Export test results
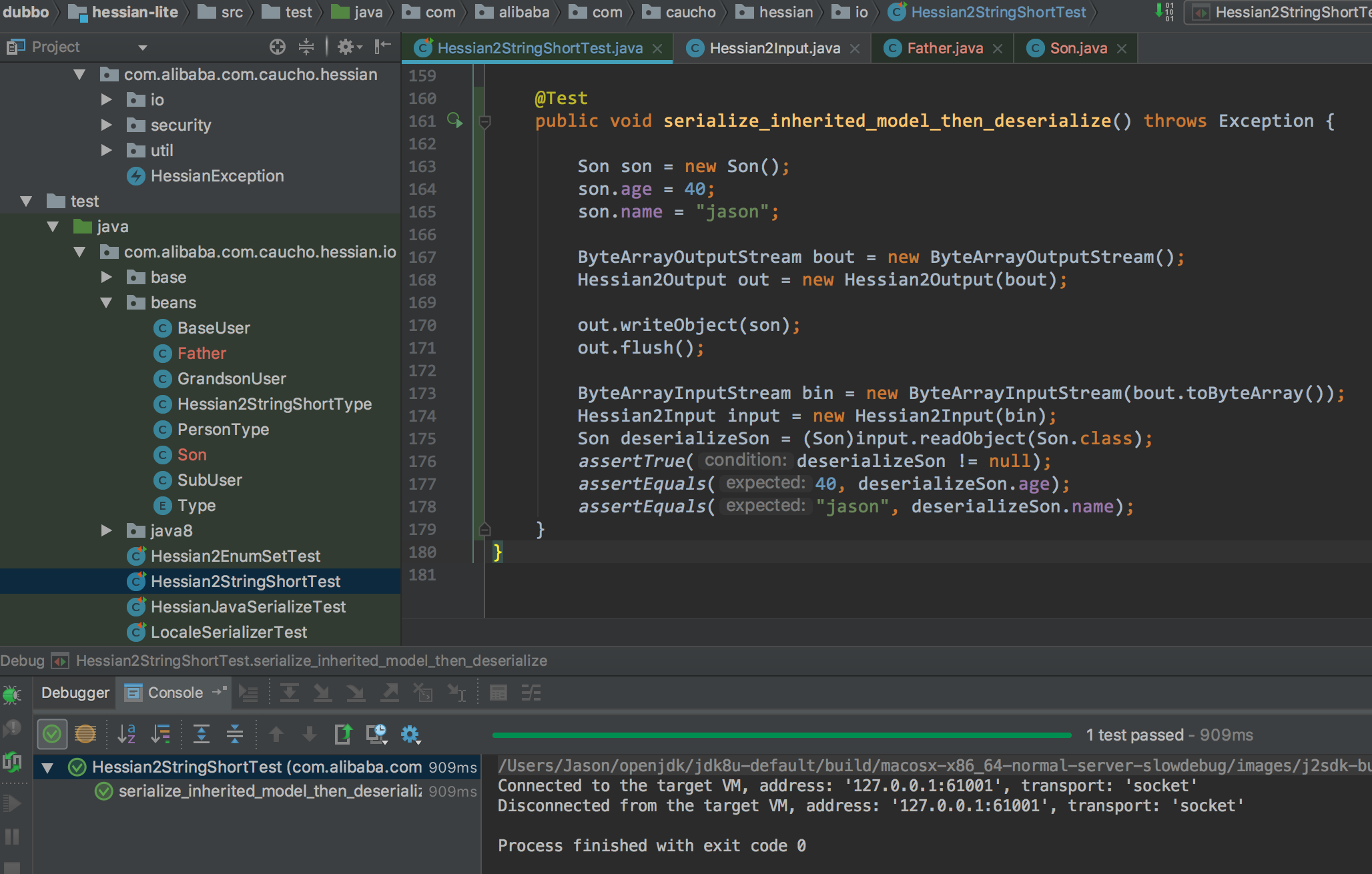This screenshot has height=874, width=1372. point(343,735)
